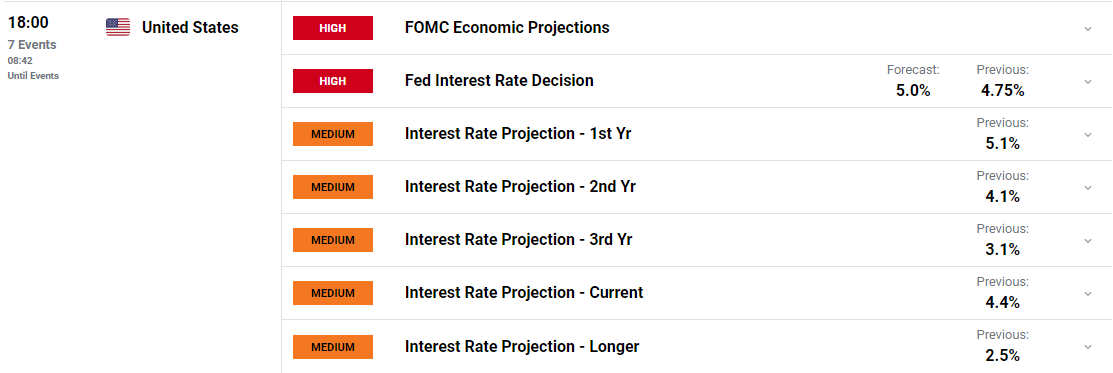Click MEDIUM badge on the Longer projection
The width and height of the screenshot is (1113, 373).
pos(333,347)
